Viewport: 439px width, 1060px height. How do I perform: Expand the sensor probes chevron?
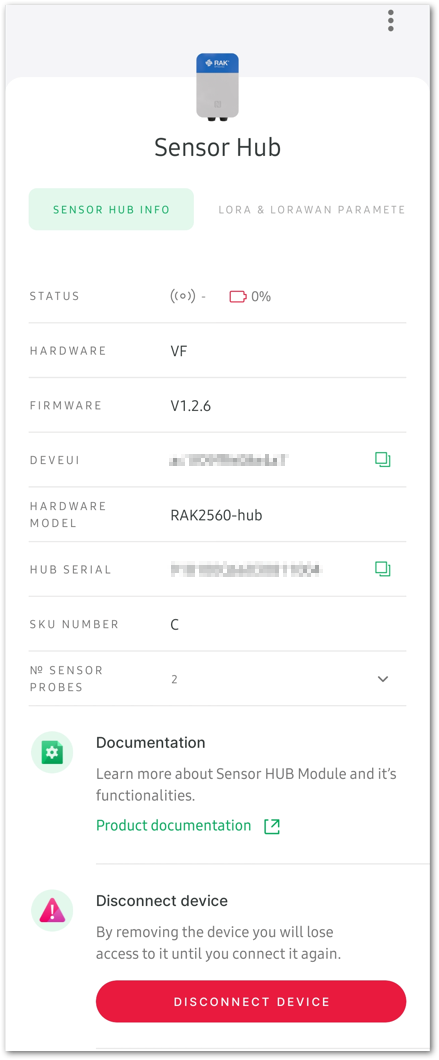click(383, 679)
